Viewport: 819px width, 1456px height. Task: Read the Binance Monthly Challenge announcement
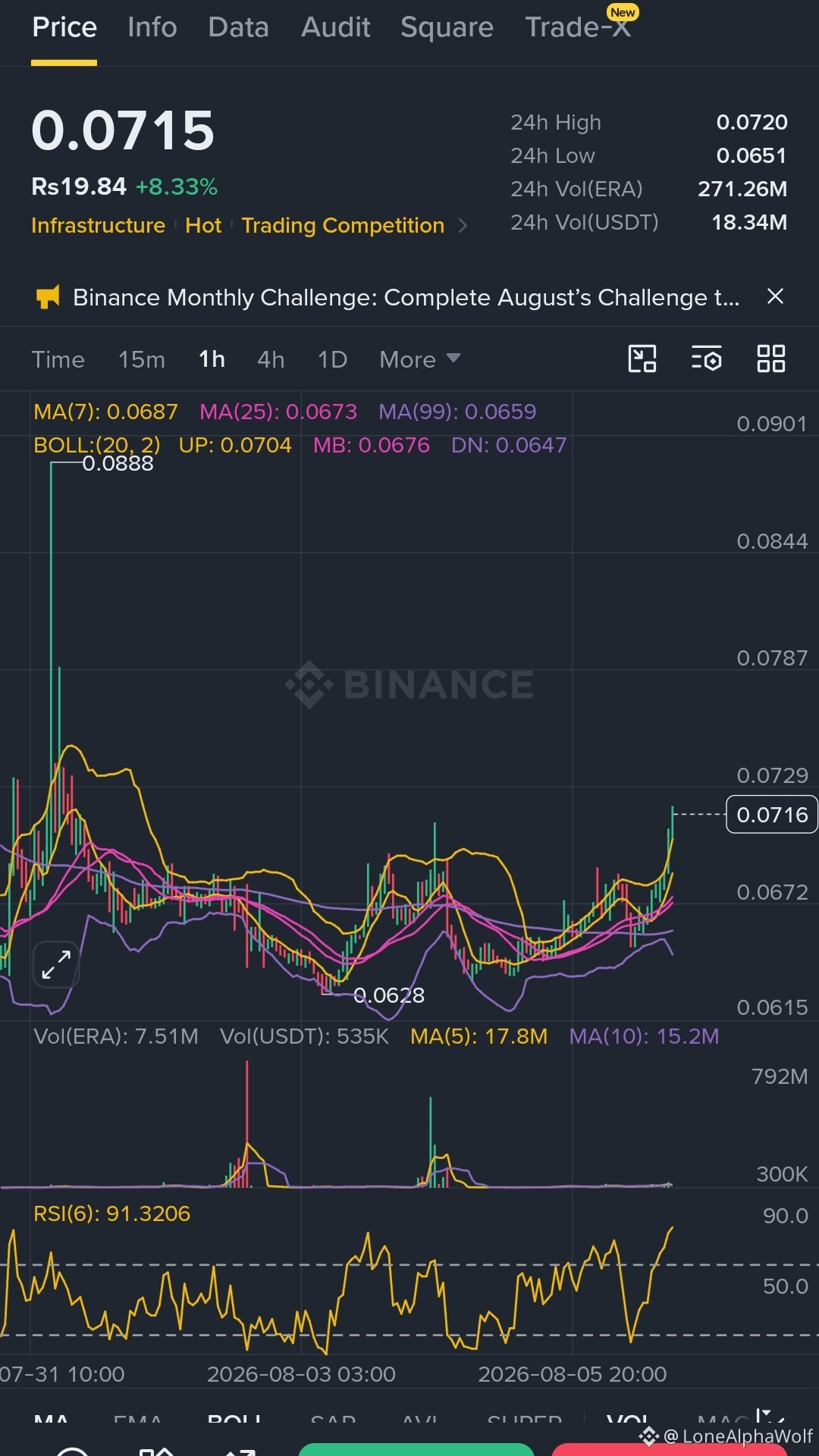click(x=406, y=297)
